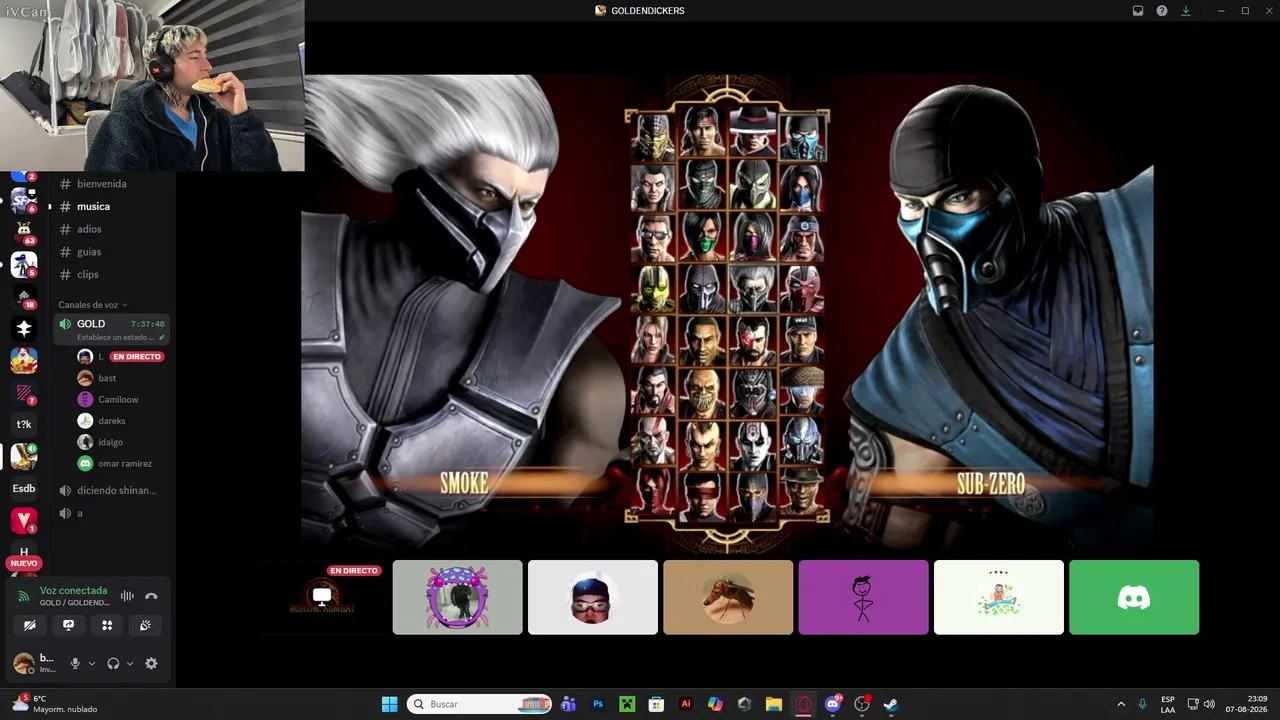Viewport: 1280px width, 720px height.
Task: Select the green Discord logo participant tile
Action: pyautogui.click(x=1134, y=597)
